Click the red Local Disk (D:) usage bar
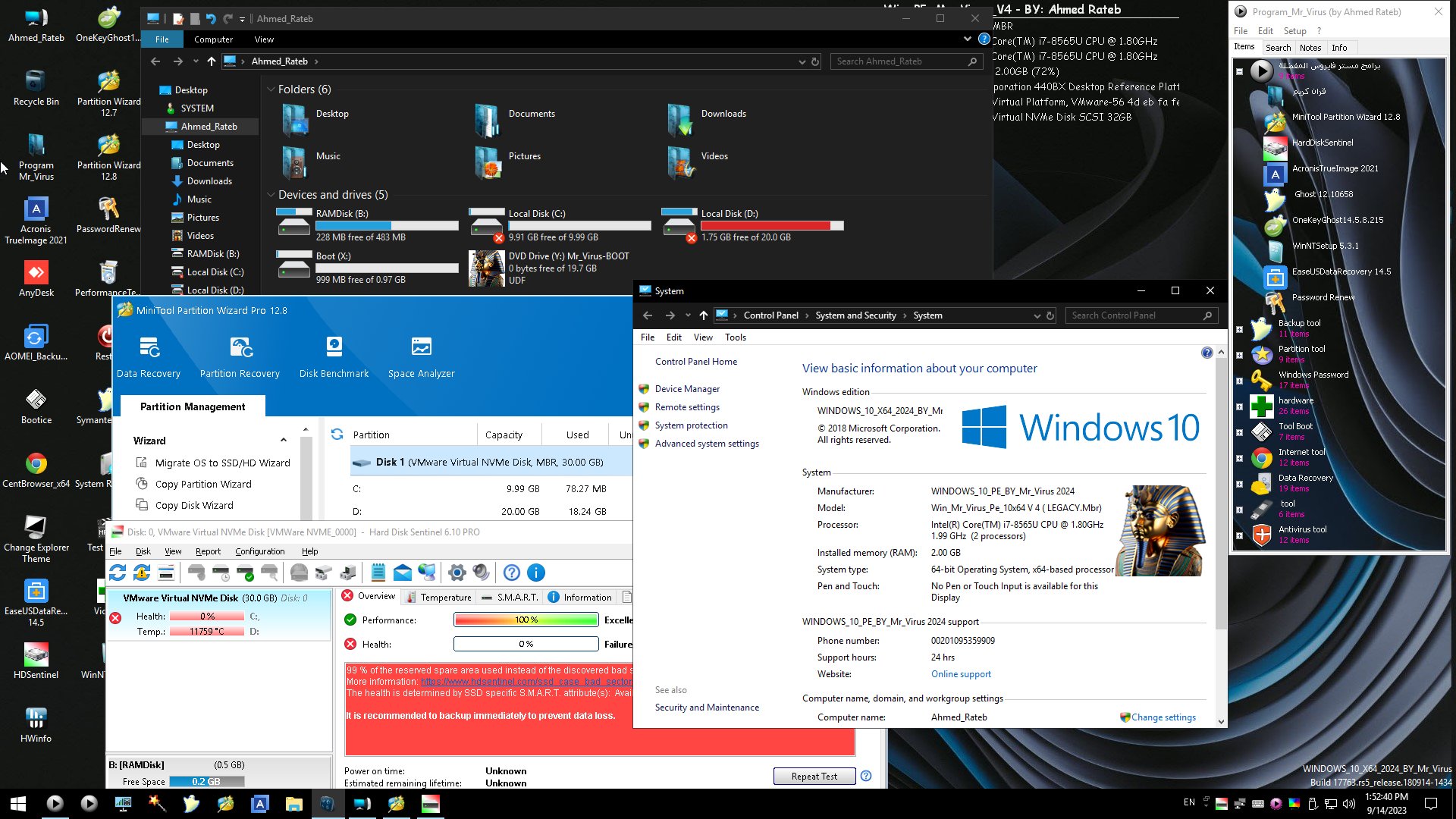The height and width of the screenshot is (819, 1456). [x=772, y=226]
